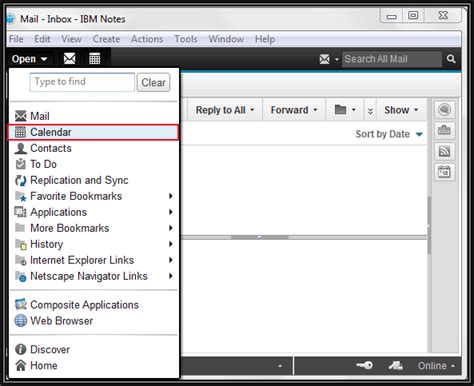Image resolution: width=474 pixels, height=386 pixels.
Task: Click the double-chevron toolbar overflow button
Action: [370, 110]
